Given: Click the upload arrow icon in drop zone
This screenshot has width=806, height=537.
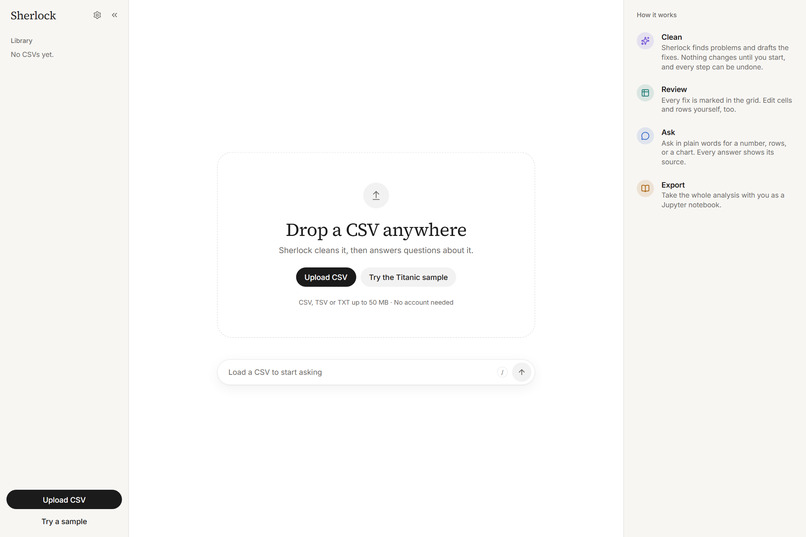Looking at the screenshot, I should tap(376, 195).
